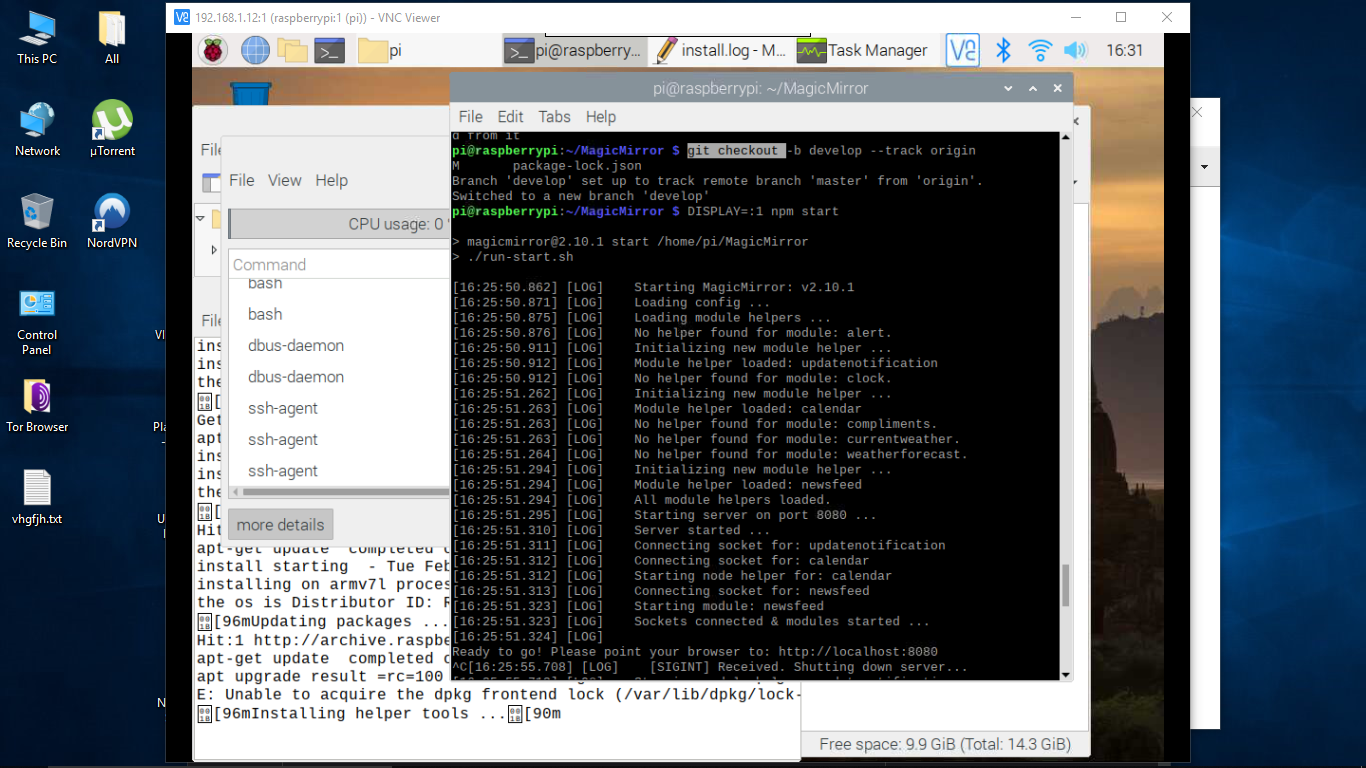Image resolution: width=1366 pixels, height=768 pixels.
Task: Open the Raspberry Pi applications menu
Action: (x=213, y=50)
